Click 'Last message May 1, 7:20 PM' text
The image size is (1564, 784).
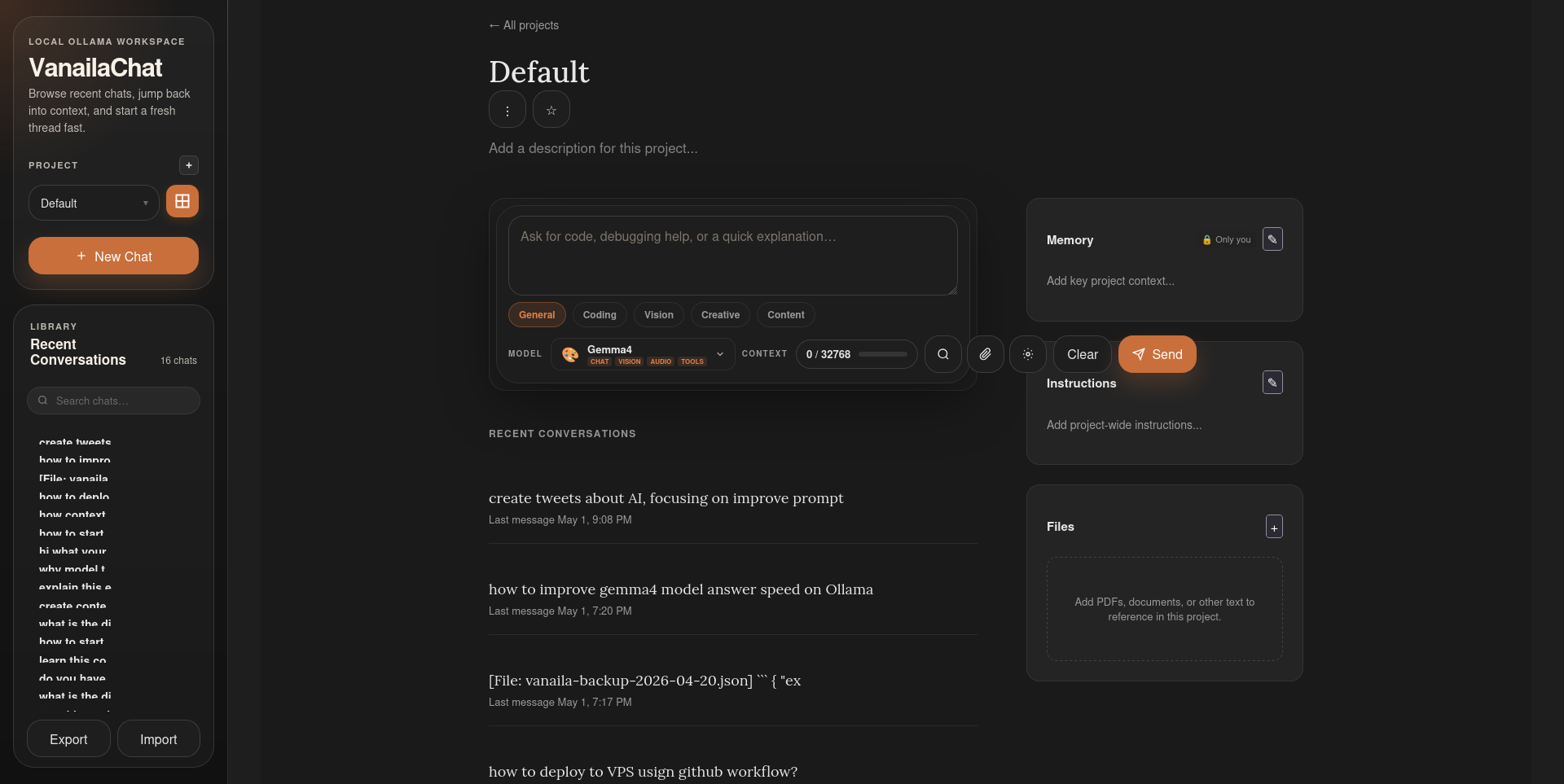click(560, 611)
